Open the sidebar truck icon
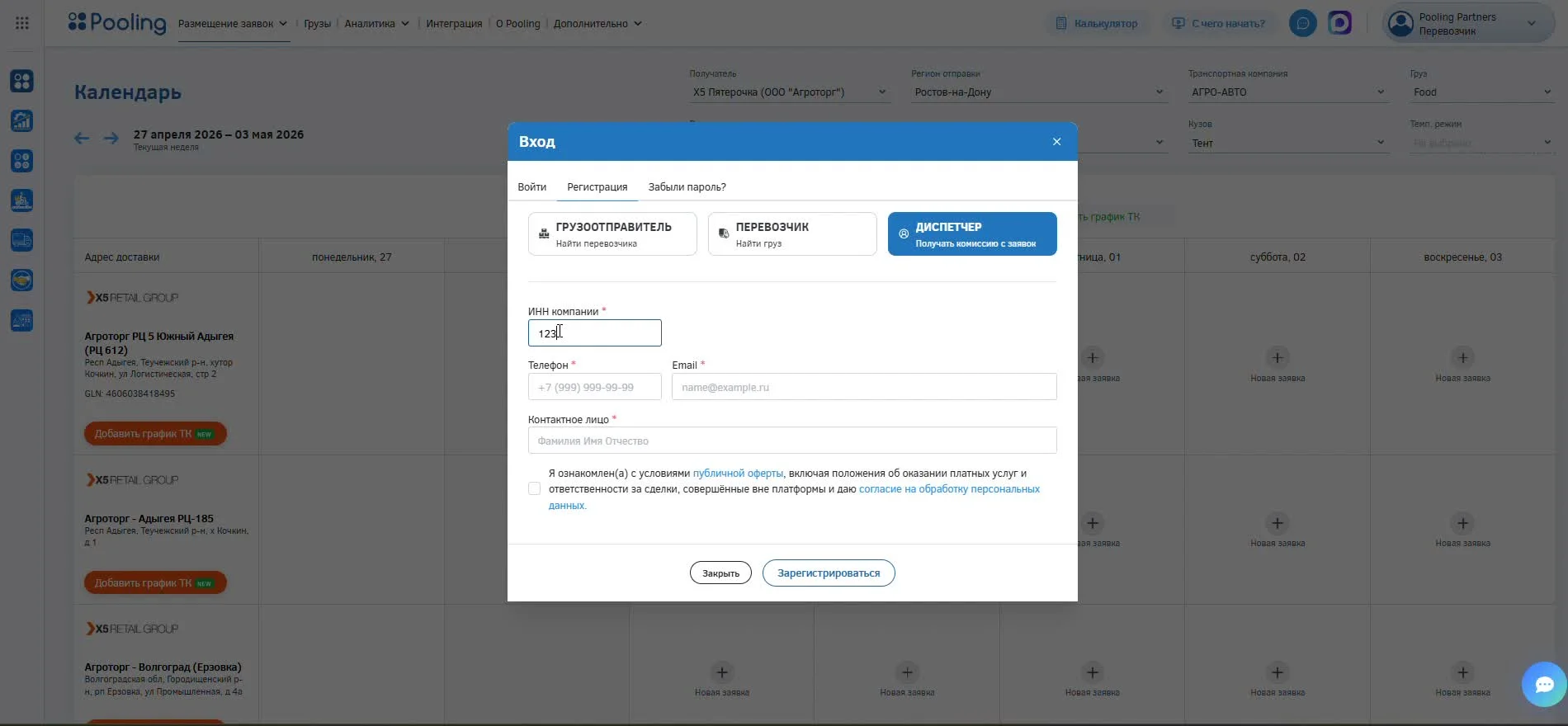 coord(22,240)
